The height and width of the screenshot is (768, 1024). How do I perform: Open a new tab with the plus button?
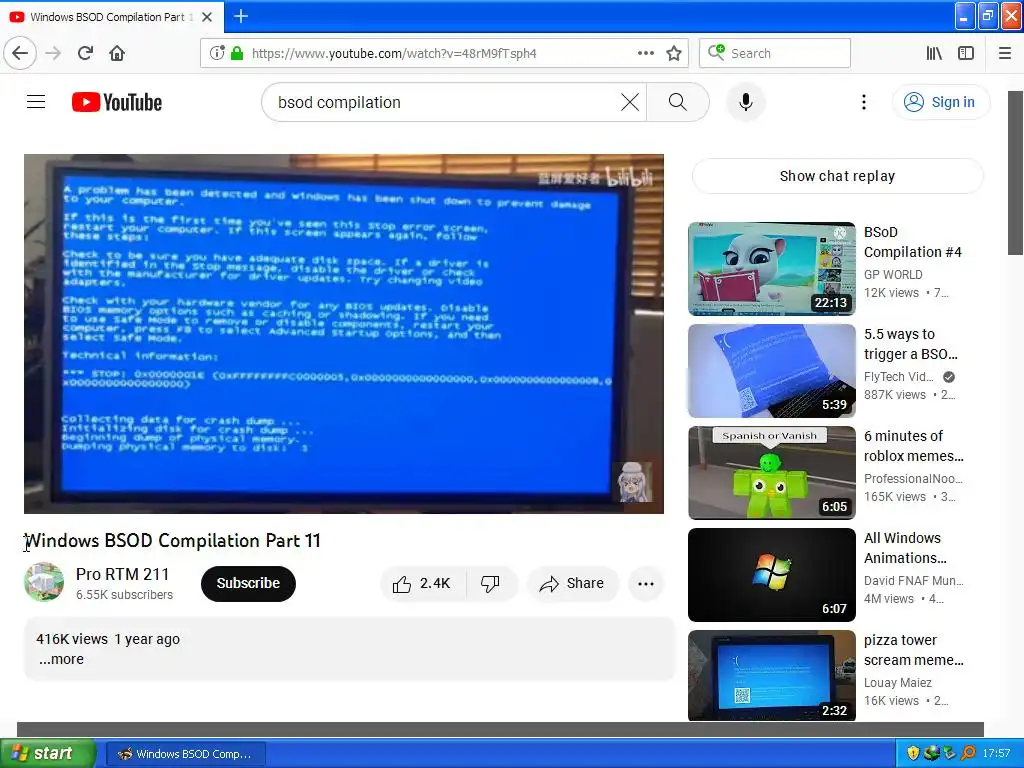(x=241, y=16)
